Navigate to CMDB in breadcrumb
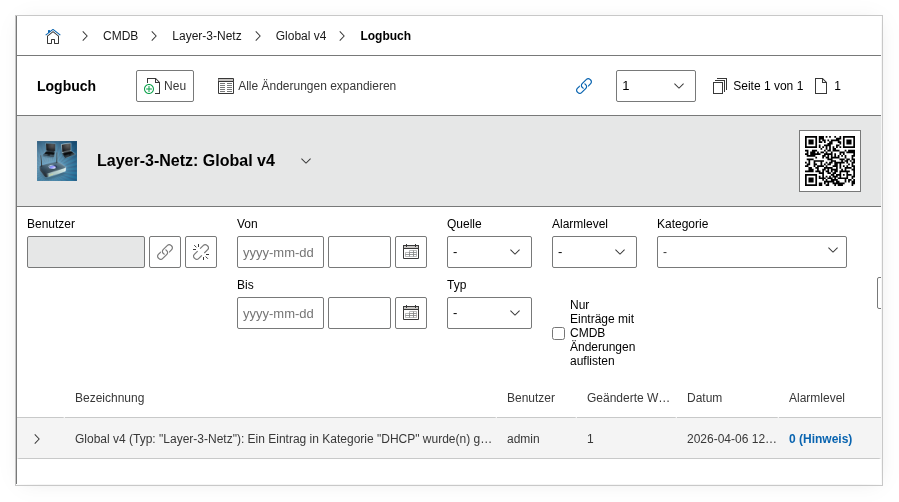This screenshot has height=502, width=899. point(120,36)
